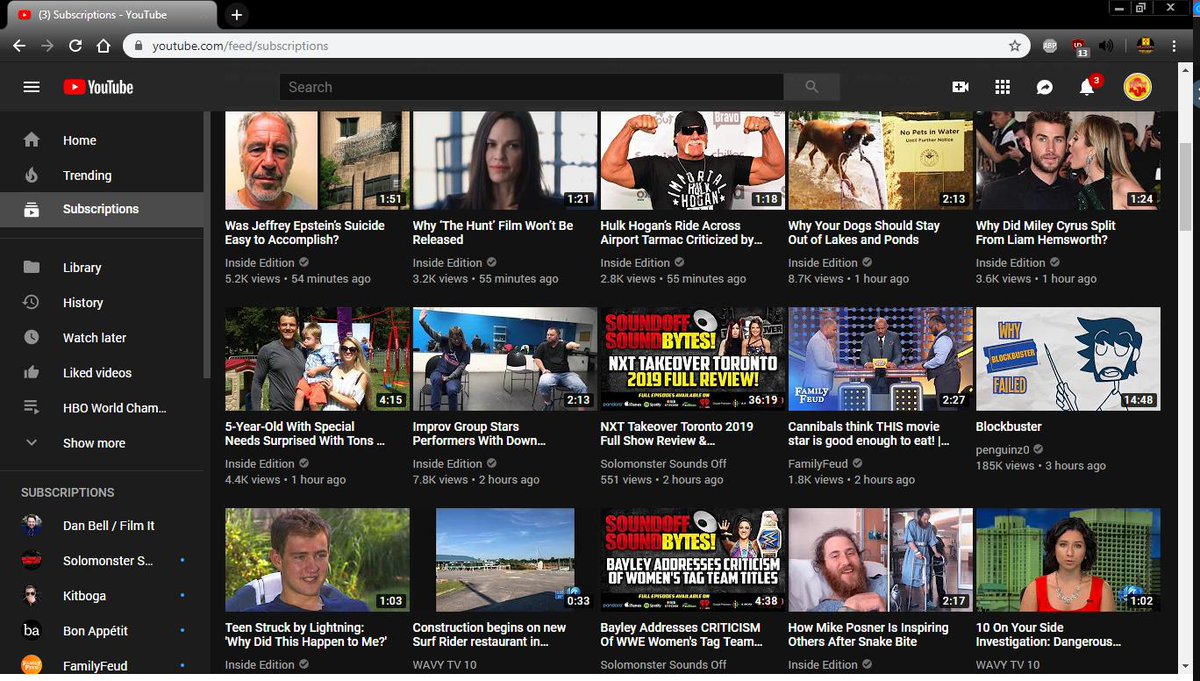Click 'Blockbuster' video title
Viewport: 1200px width, 681px height.
click(1009, 427)
